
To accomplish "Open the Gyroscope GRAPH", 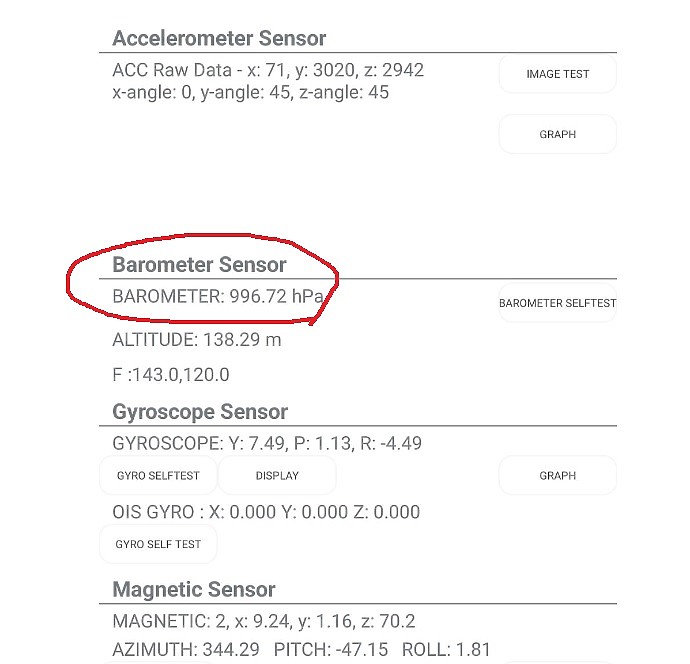I will [x=557, y=476].
